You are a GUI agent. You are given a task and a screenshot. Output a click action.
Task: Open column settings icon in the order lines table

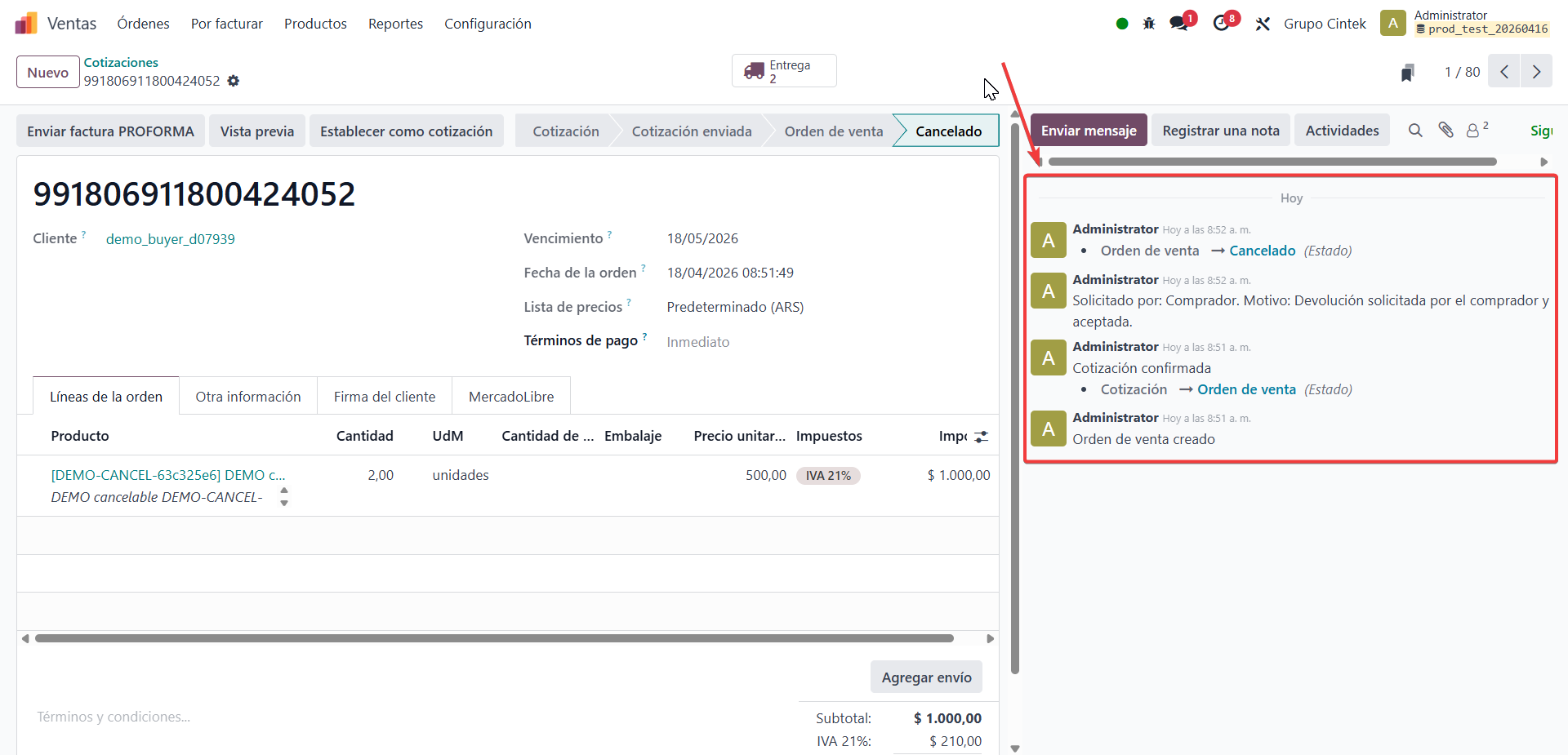click(x=982, y=437)
